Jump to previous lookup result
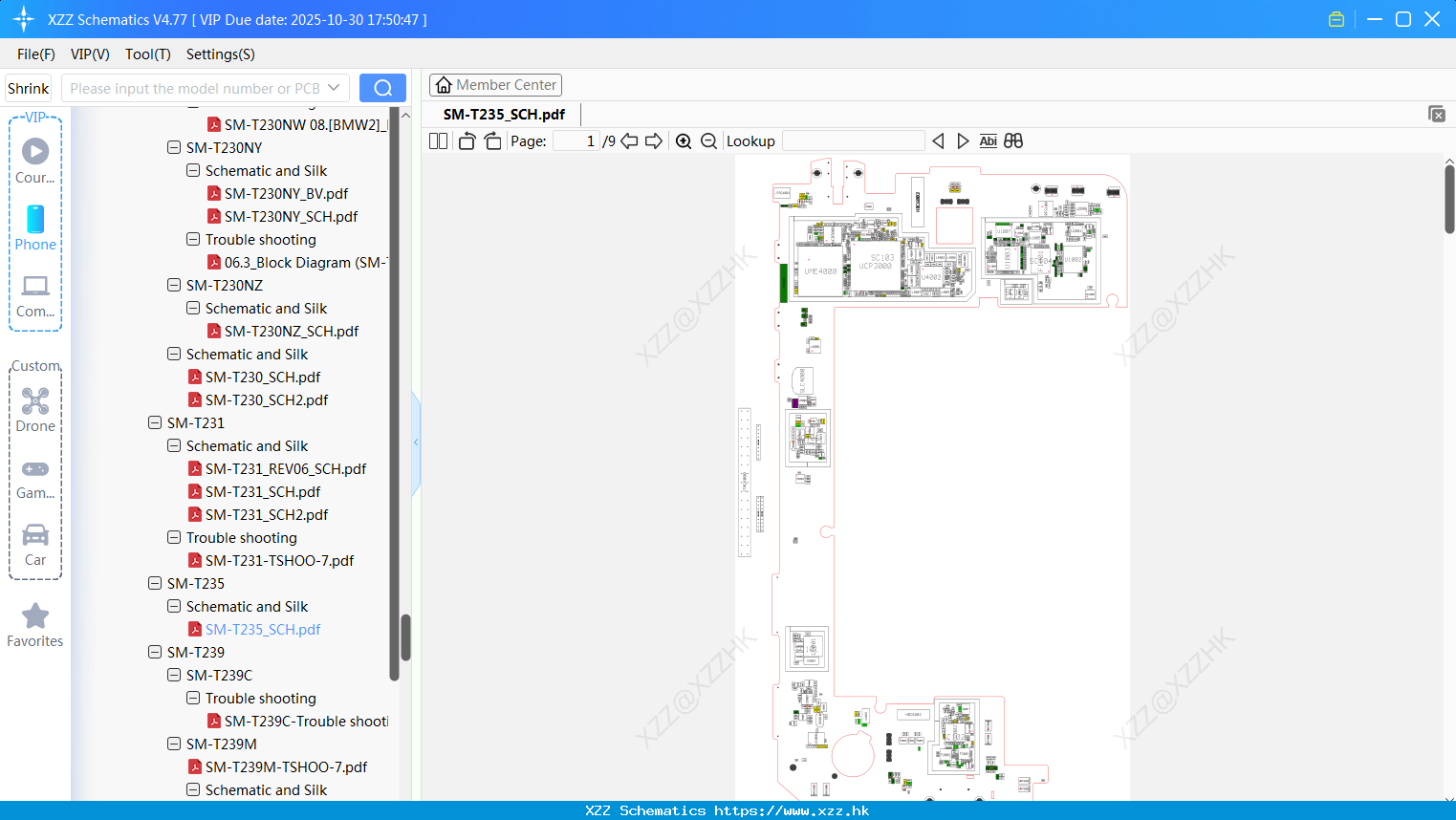 tap(938, 140)
